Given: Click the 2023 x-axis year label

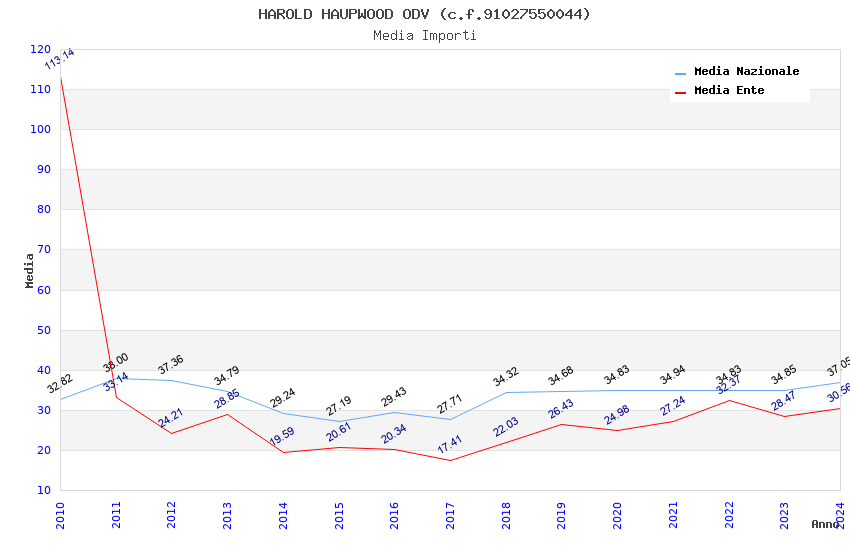Looking at the screenshot, I should 784,516.
